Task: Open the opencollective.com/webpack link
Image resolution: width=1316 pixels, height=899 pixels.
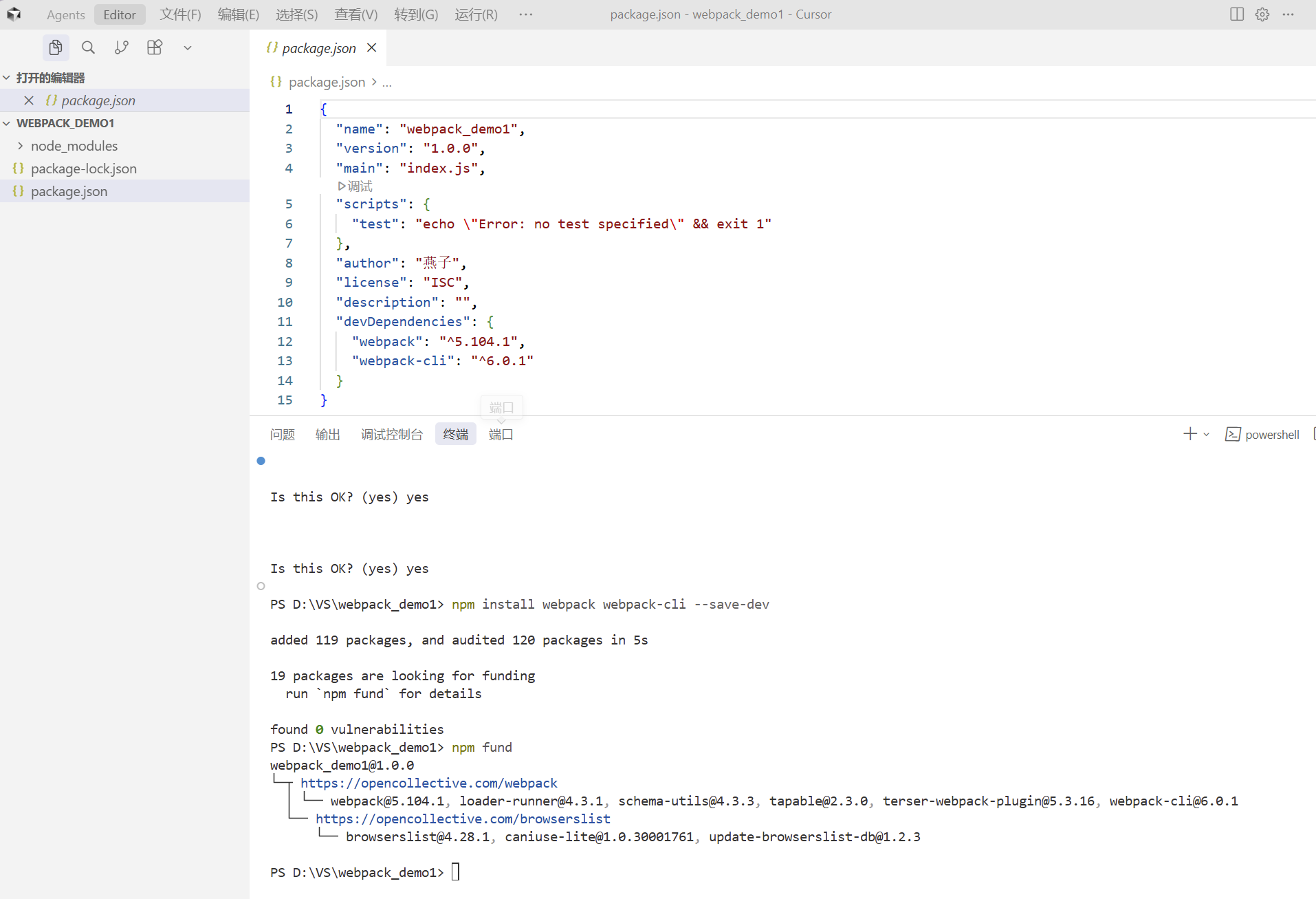Action: point(428,783)
